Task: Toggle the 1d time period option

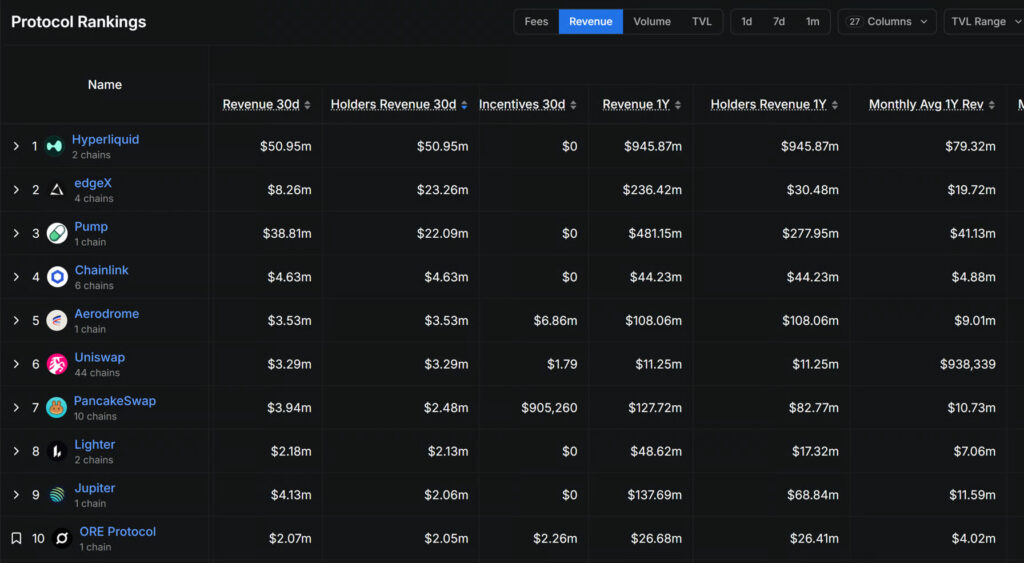Action: point(746,22)
